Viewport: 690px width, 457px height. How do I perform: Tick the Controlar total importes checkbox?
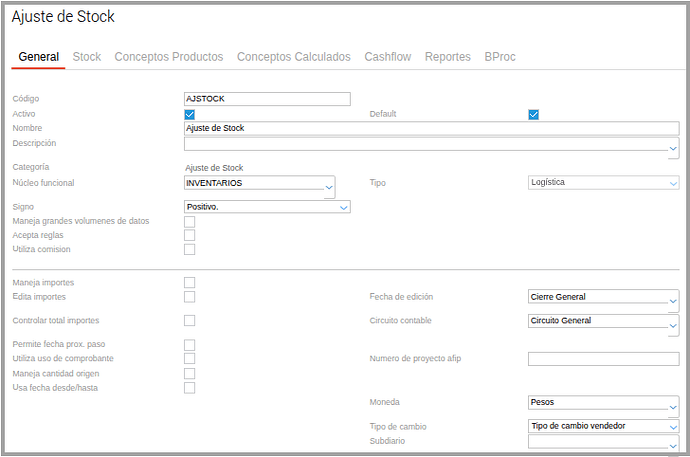[x=189, y=321]
